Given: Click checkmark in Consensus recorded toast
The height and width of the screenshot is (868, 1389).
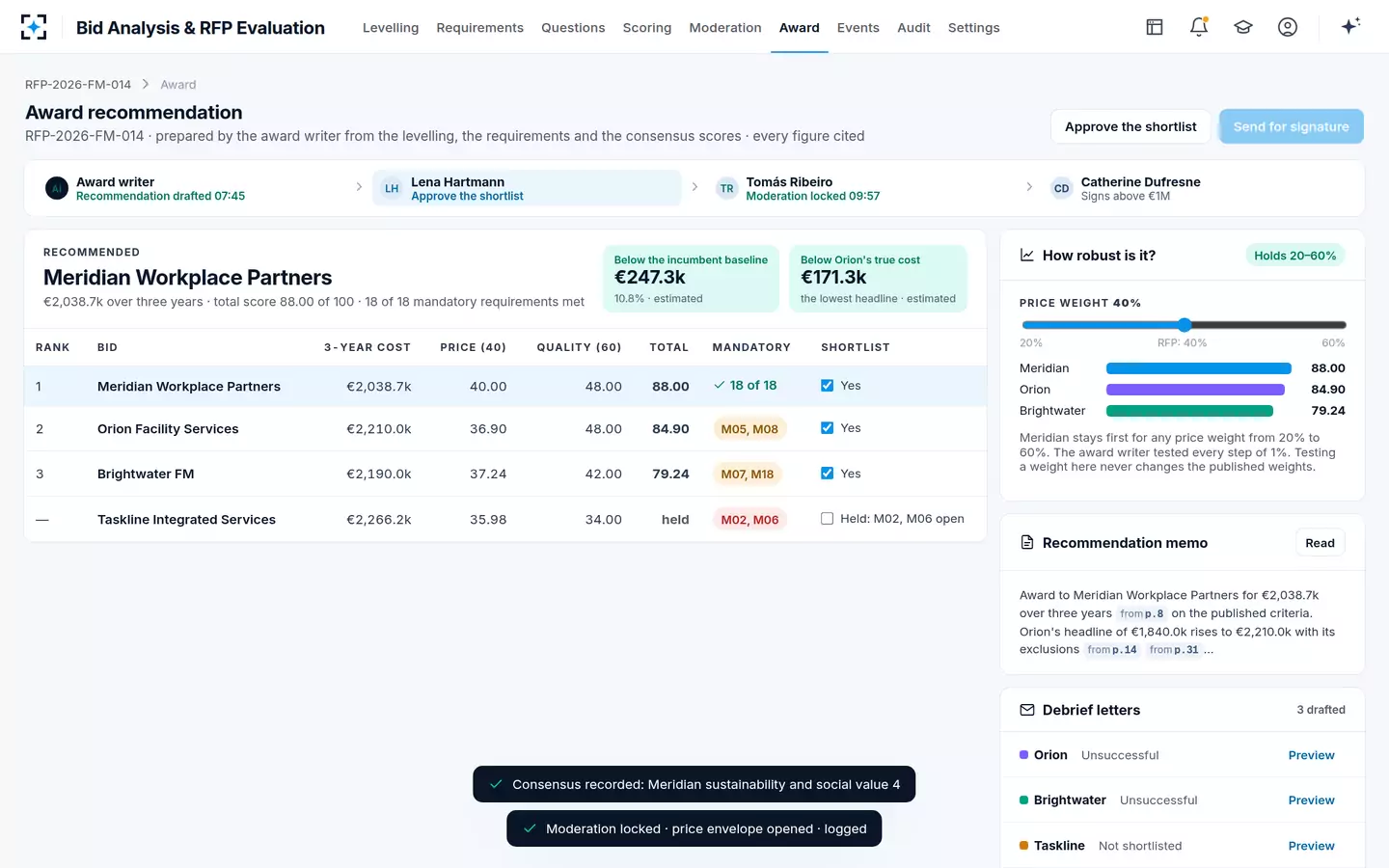Looking at the screenshot, I should point(496,784).
